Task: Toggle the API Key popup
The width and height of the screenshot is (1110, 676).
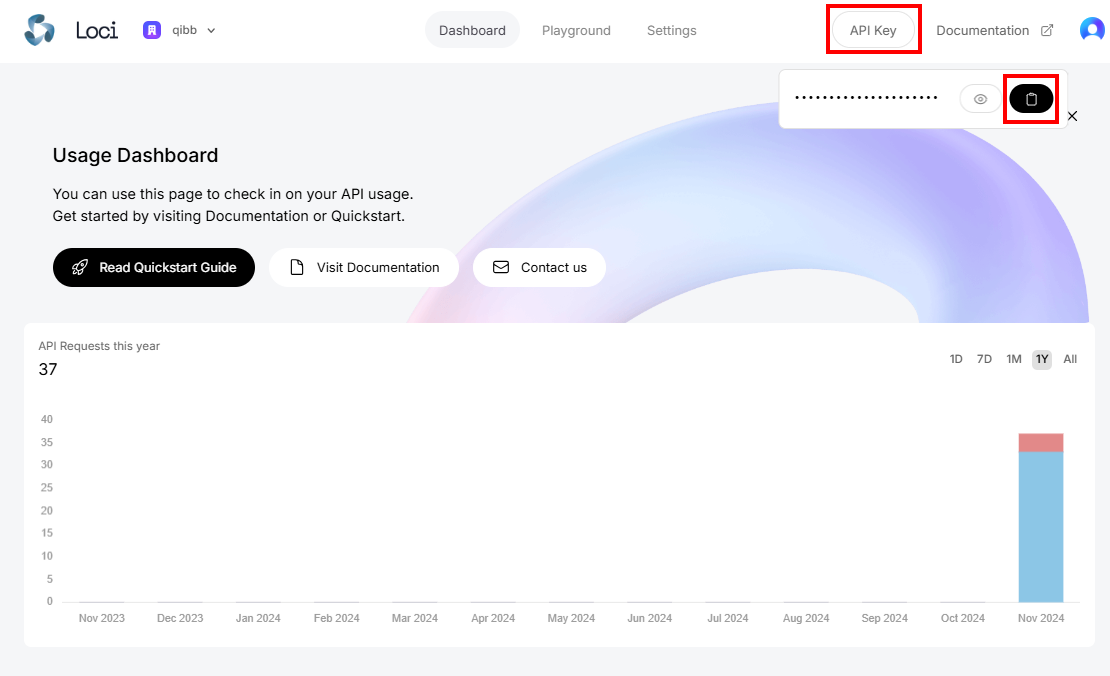Action: coord(873,30)
